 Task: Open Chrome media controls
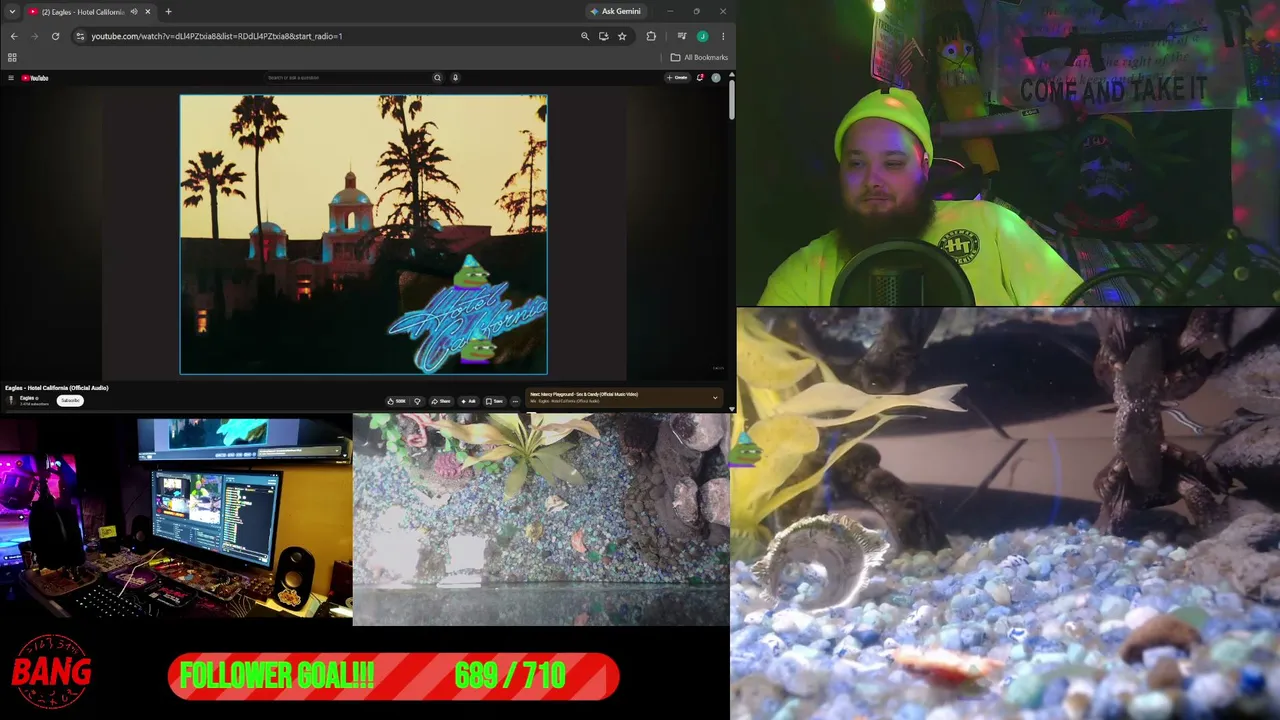(682, 36)
